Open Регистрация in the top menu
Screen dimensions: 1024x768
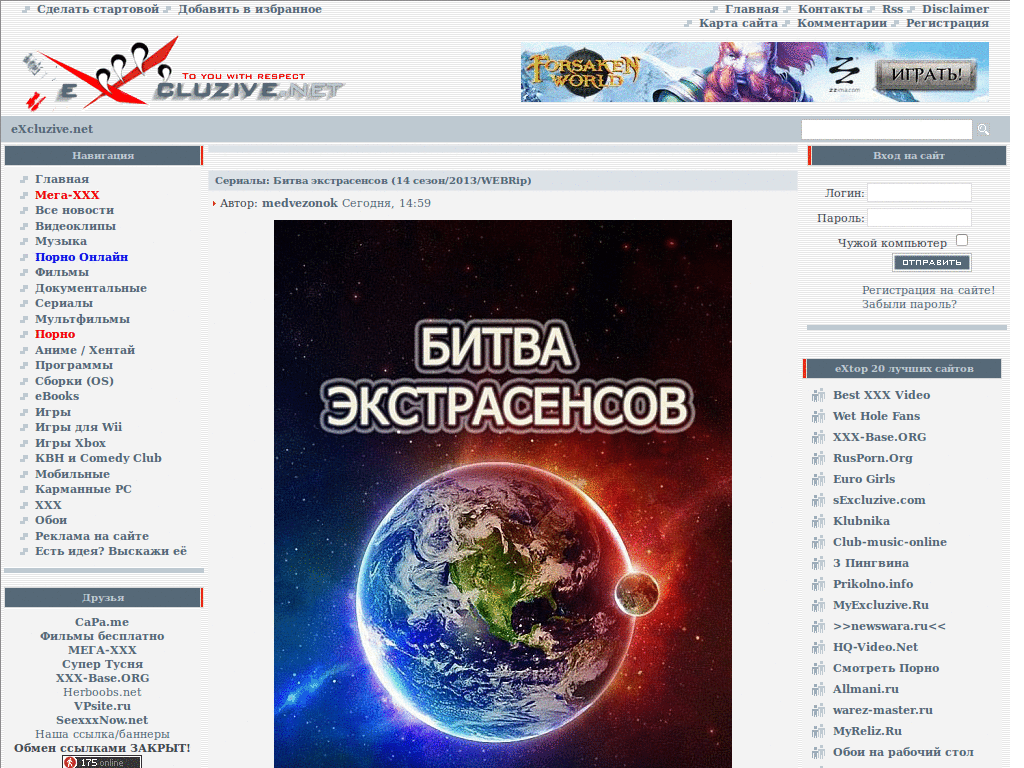click(947, 24)
